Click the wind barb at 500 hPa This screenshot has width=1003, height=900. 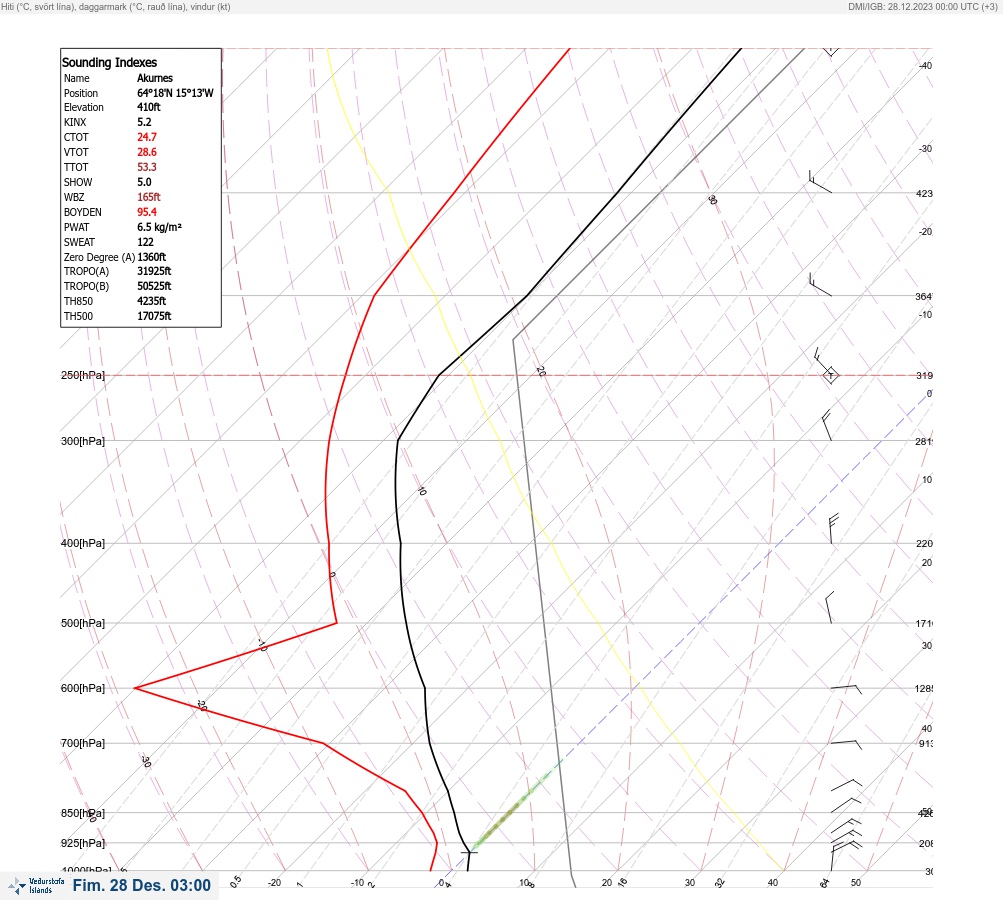pyautogui.click(x=830, y=608)
